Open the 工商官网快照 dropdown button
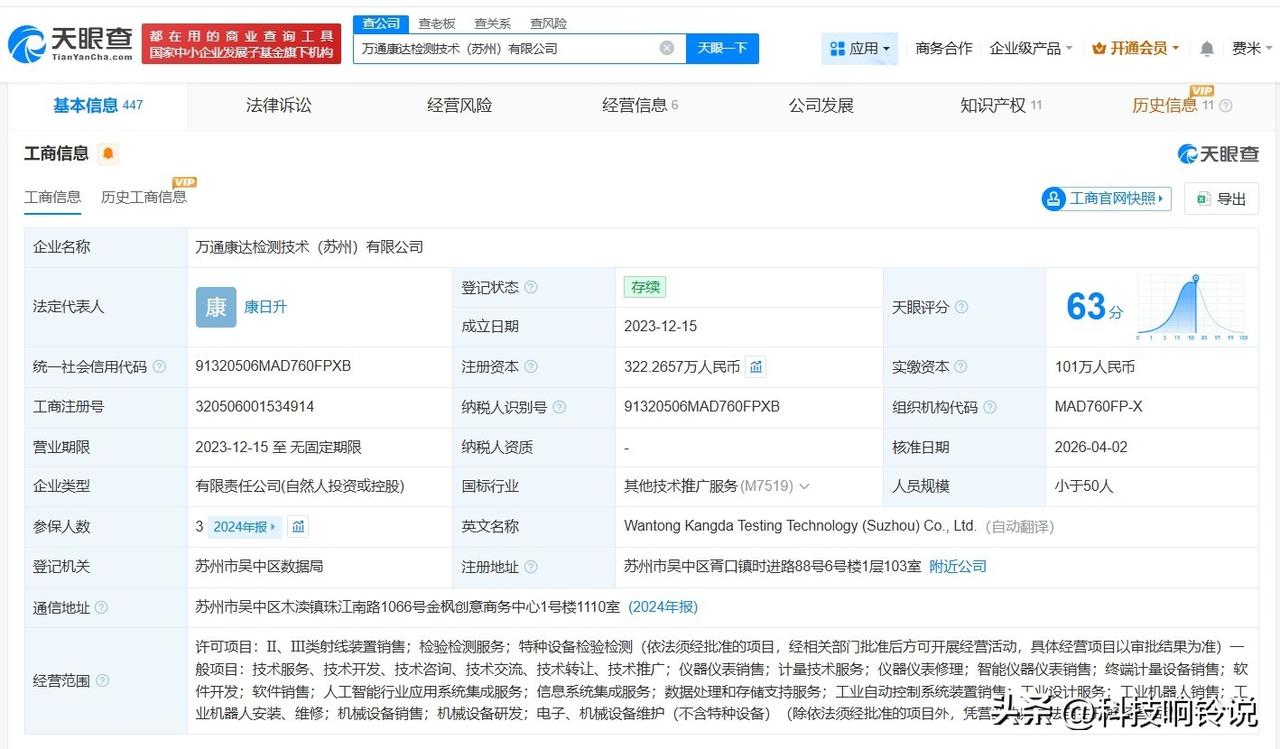Viewport: 1280px width, 749px height. pos(1106,199)
